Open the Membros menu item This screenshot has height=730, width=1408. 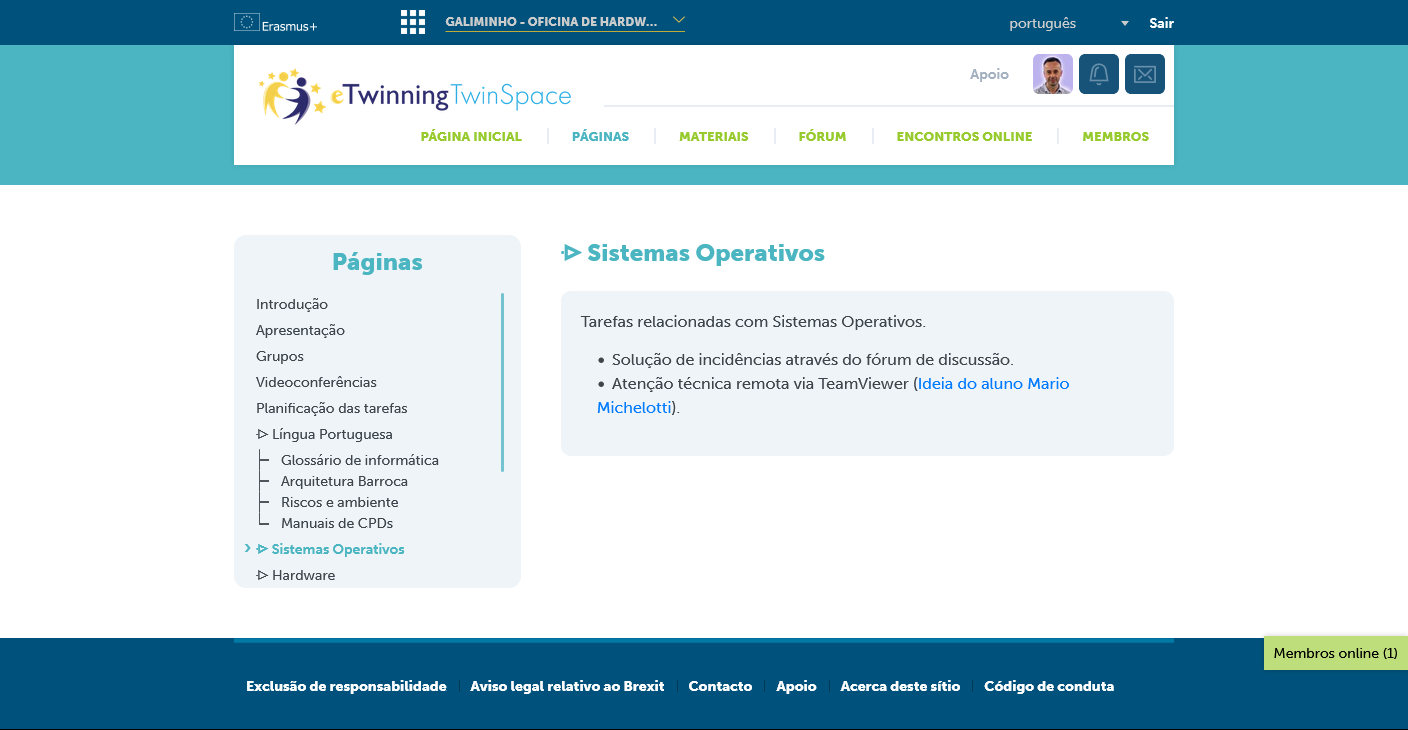pyautogui.click(x=1115, y=137)
